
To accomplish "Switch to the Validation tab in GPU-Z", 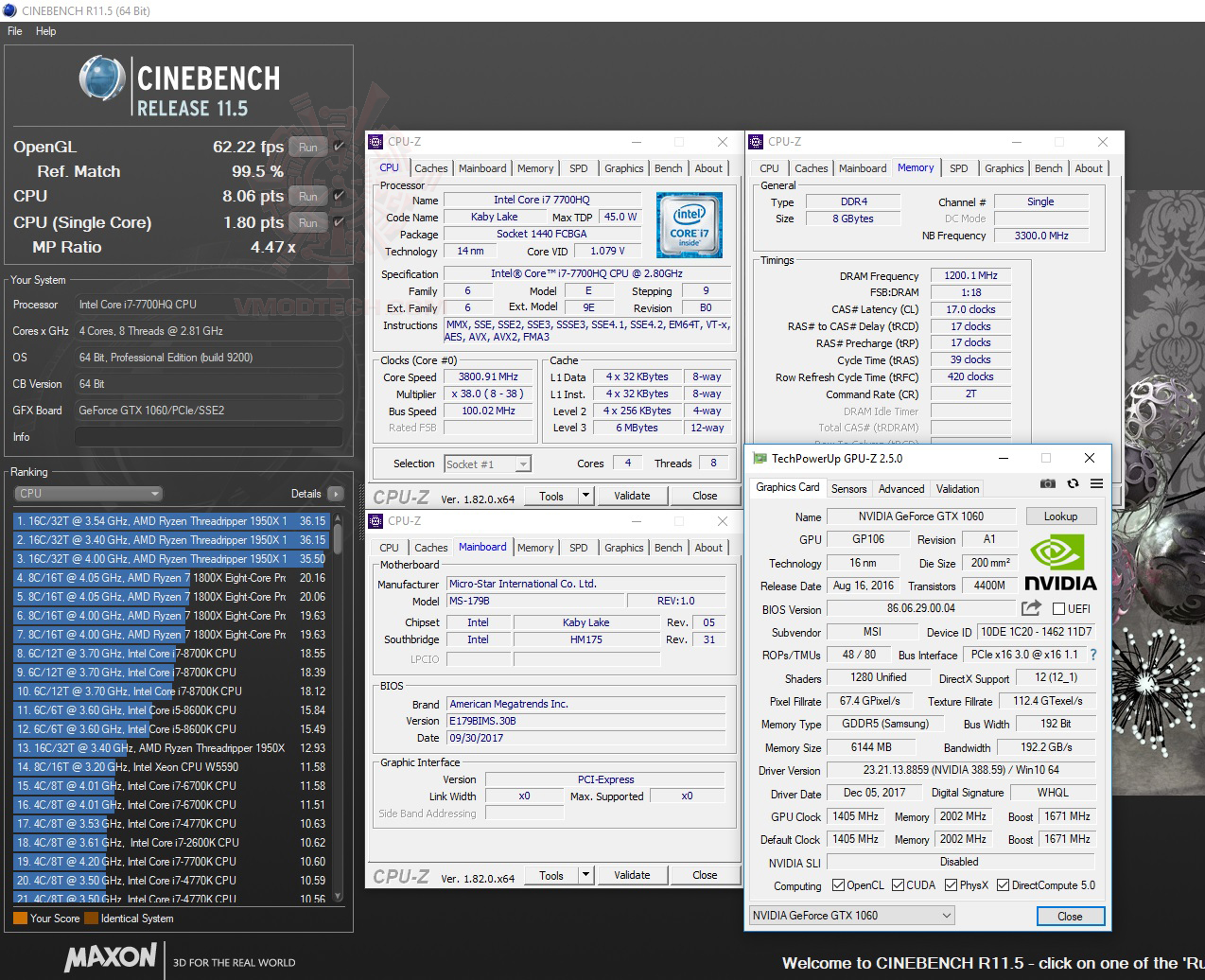I will pyautogui.click(x=957, y=489).
